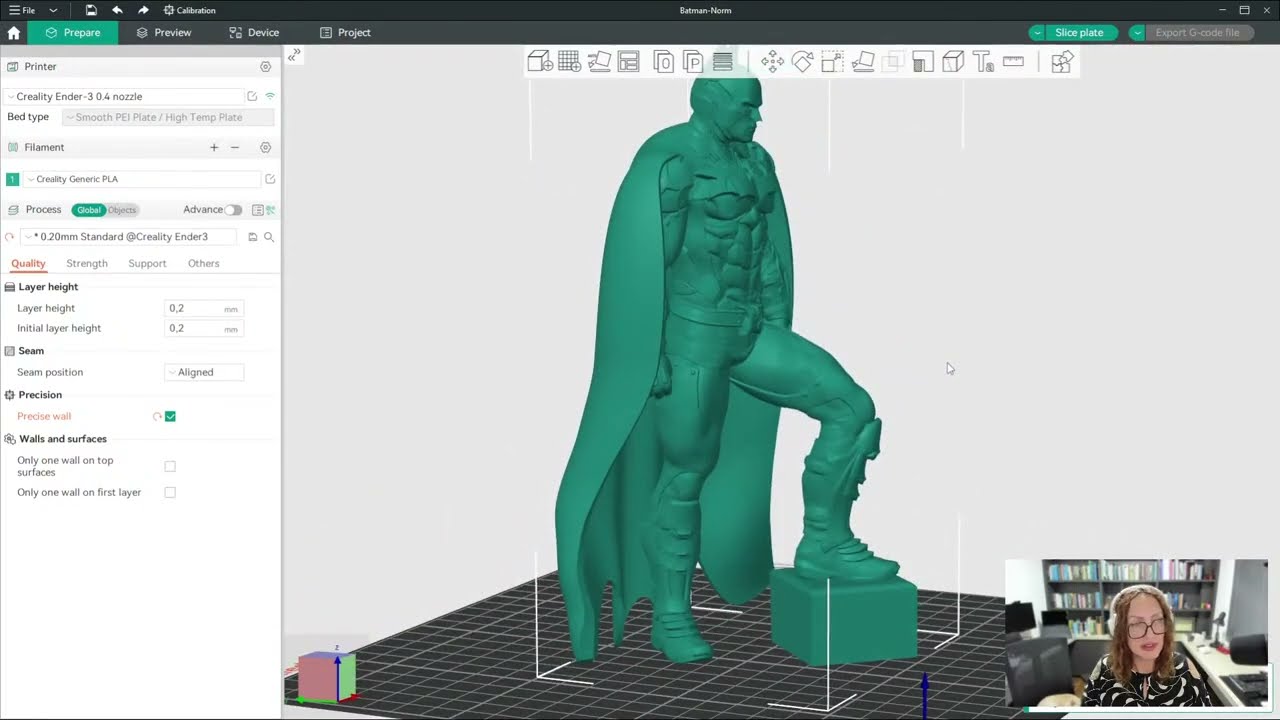This screenshot has height=720, width=1280.
Task: Open the Bed type dropdown
Action: pyautogui.click(x=167, y=117)
